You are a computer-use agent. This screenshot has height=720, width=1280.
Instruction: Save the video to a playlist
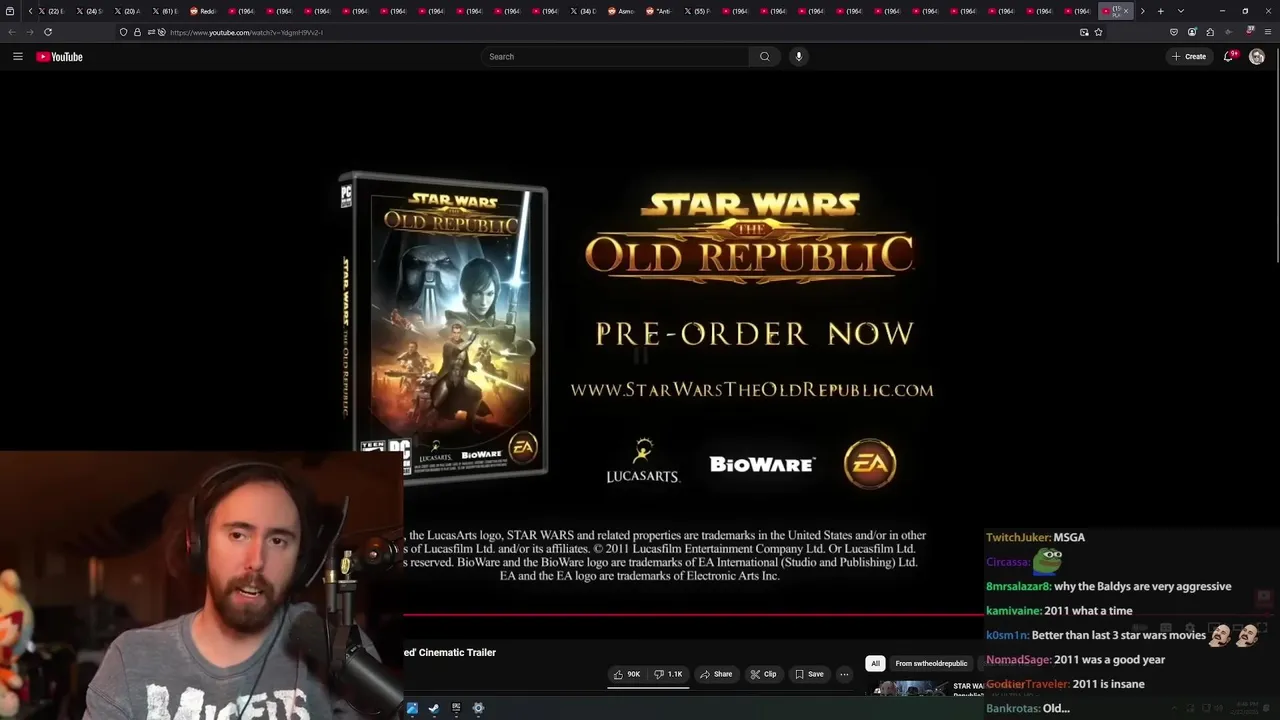(809, 674)
